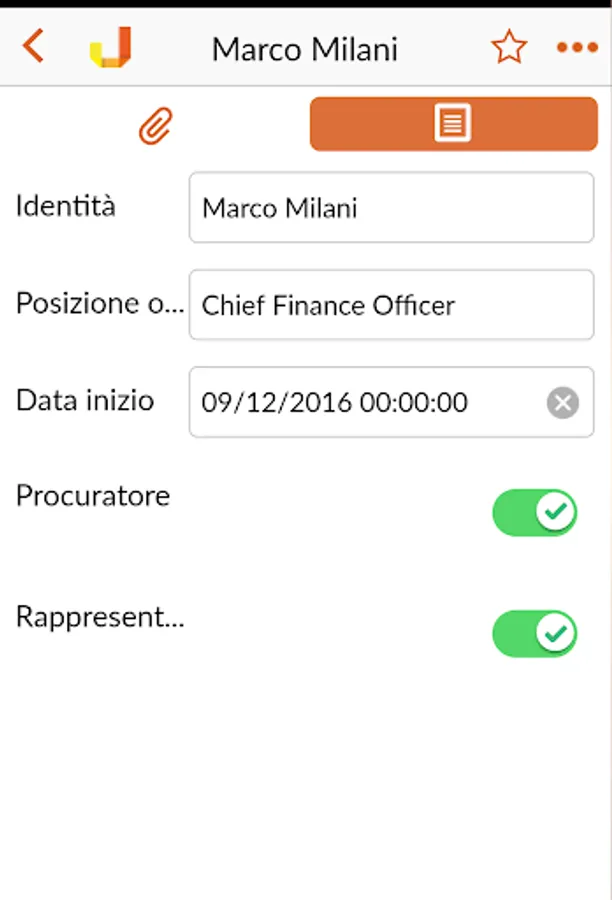Select the document details form tab
The width and height of the screenshot is (612, 900).
pyautogui.click(x=454, y=124)
